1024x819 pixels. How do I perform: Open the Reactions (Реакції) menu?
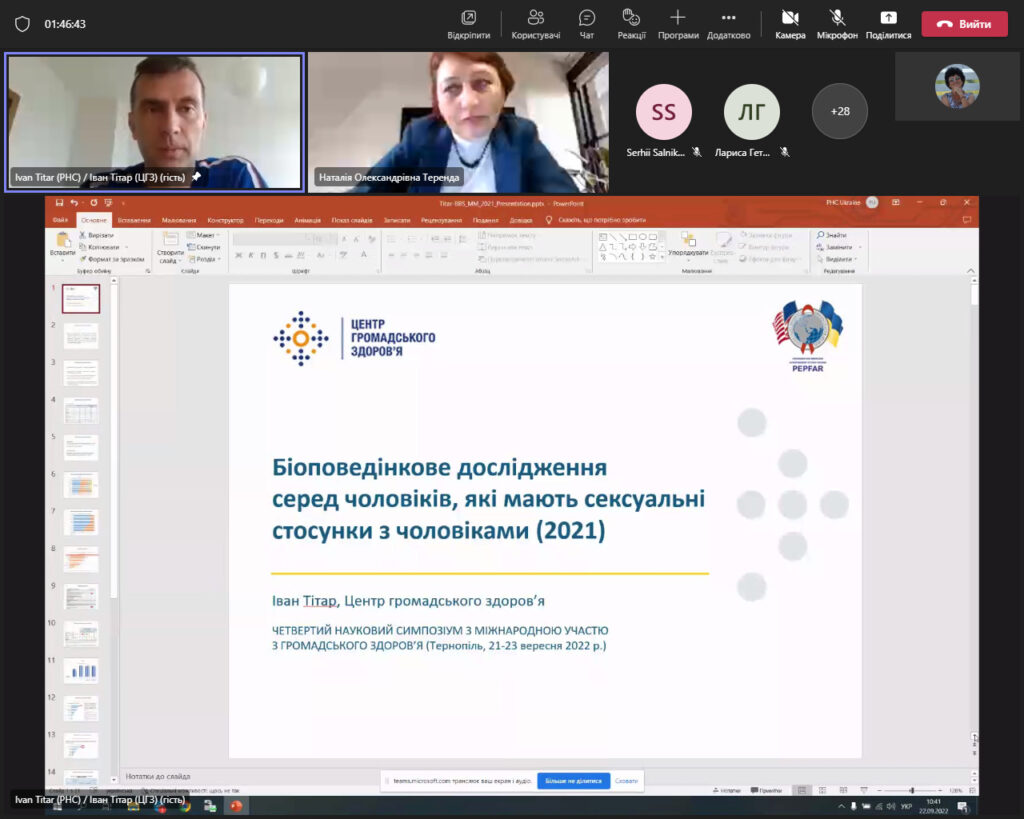coord(631,23)
